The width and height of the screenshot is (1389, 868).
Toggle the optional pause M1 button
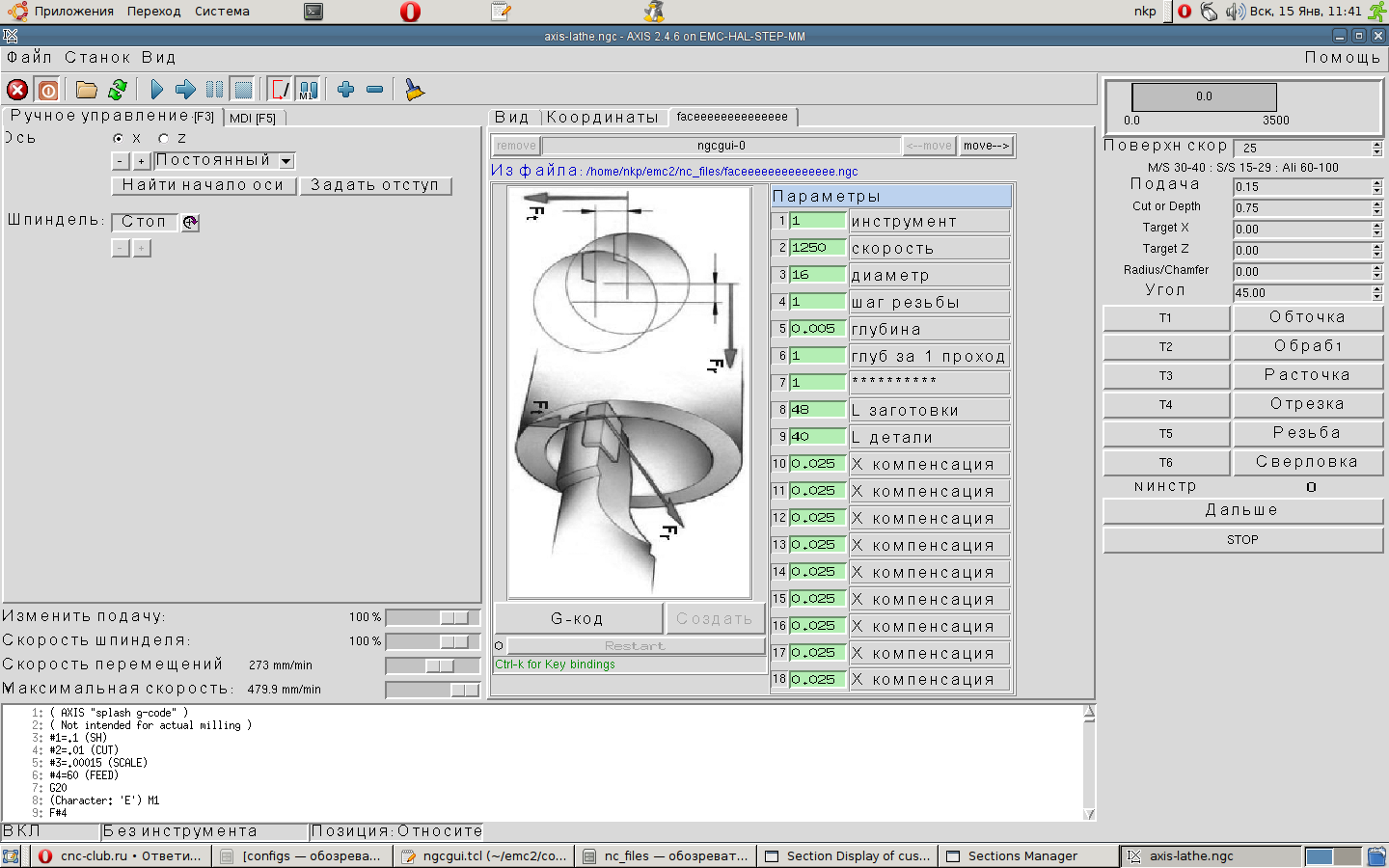[308, 90]
